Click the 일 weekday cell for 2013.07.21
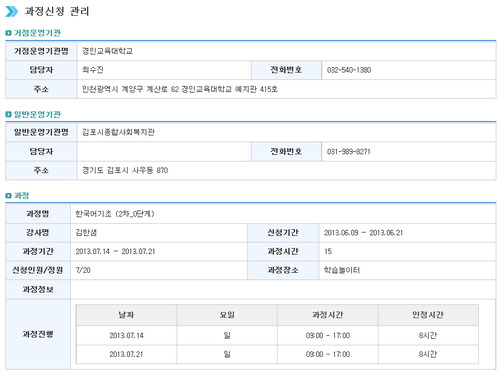The image size is (500, 372). click(x=227, y=354)
